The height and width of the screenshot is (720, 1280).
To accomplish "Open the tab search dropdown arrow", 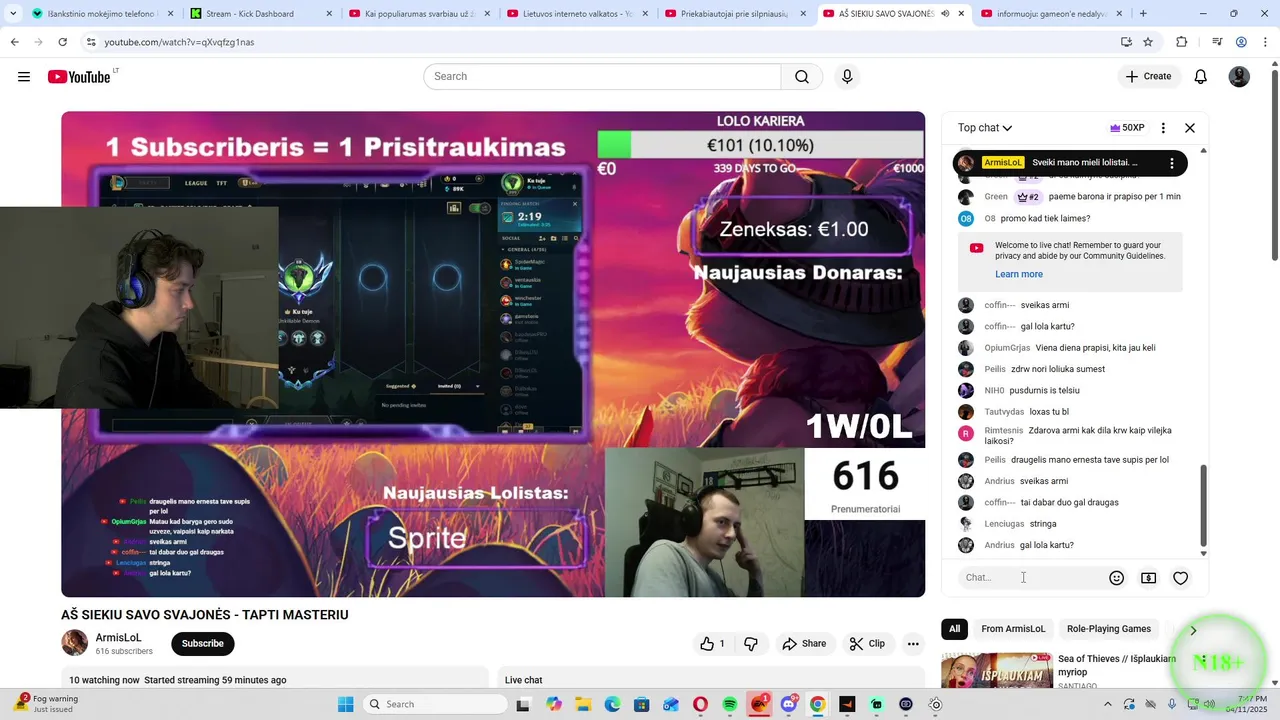I will (x=12, y=14).
